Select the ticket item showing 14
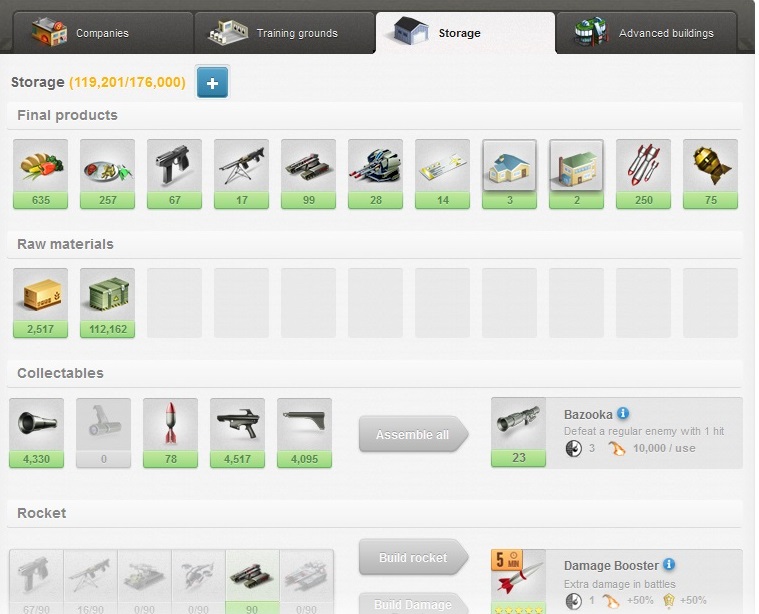 [x=442, y=174]
